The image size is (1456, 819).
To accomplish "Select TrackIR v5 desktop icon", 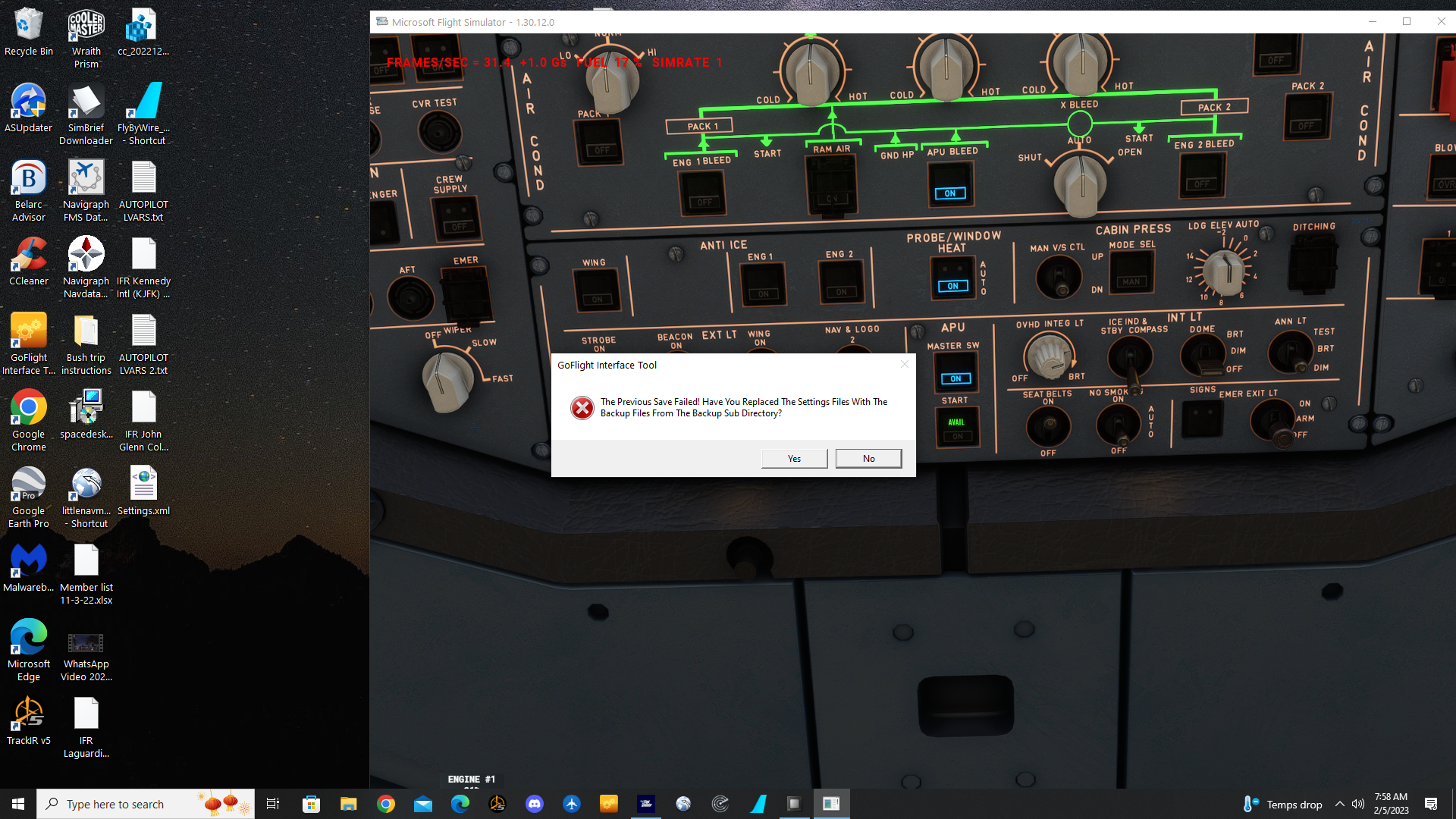I will [x=29, y=721].
